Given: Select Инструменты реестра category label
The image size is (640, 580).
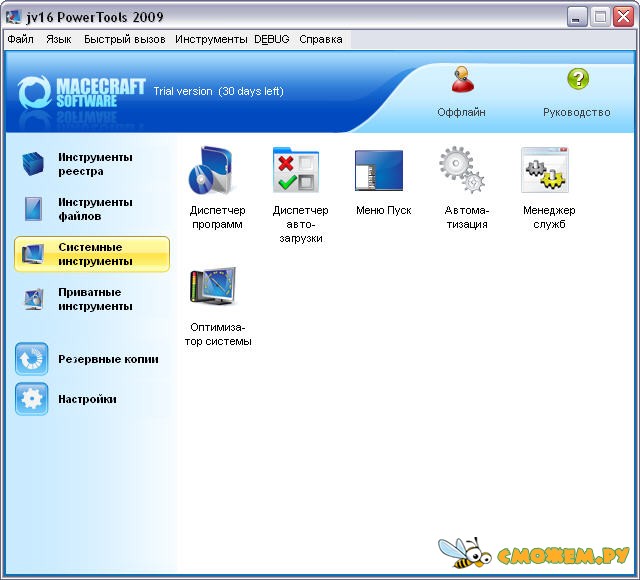Looking at the screenshot, I should pos(95,164).
